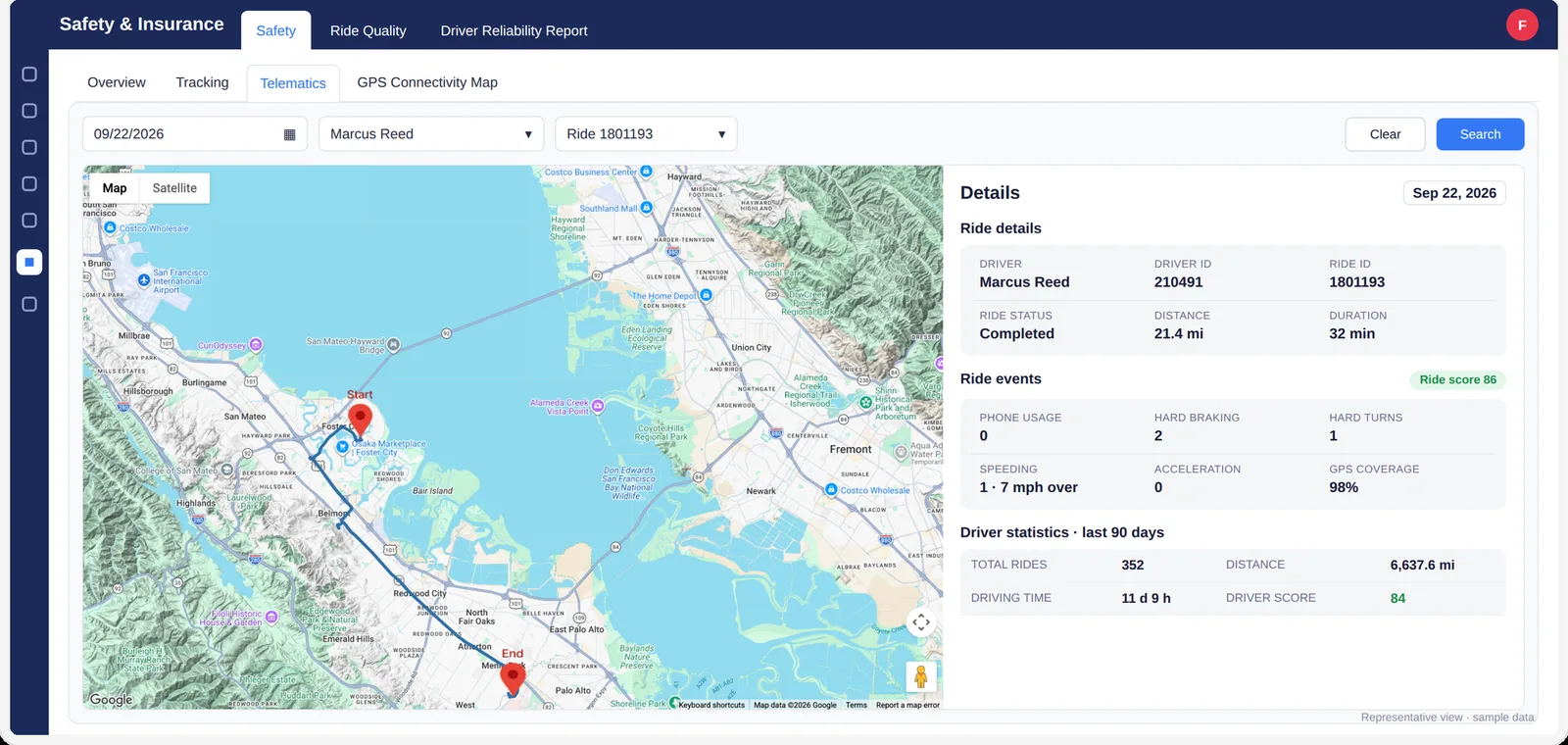The width and height of the screenshot is (1568, 745).
Task: Open the Driver Reliability Report tab
Action: pyautogui.click(x=514, y=30)
